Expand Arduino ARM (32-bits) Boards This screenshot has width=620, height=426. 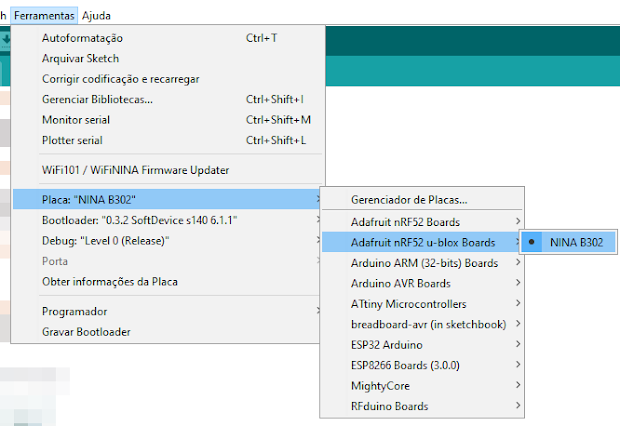422,263
